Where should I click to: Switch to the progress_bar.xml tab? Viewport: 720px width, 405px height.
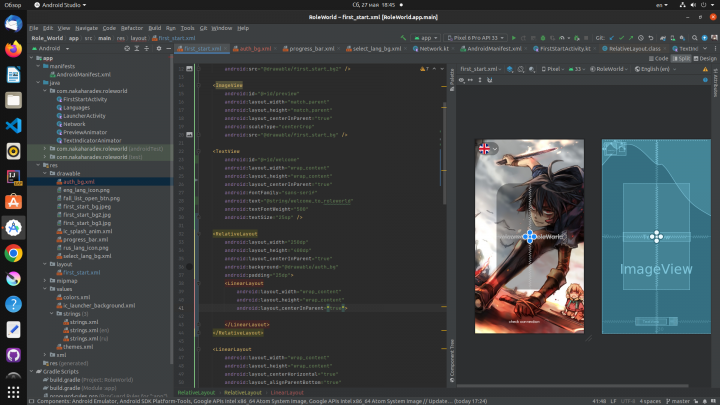tap(311, 48)
